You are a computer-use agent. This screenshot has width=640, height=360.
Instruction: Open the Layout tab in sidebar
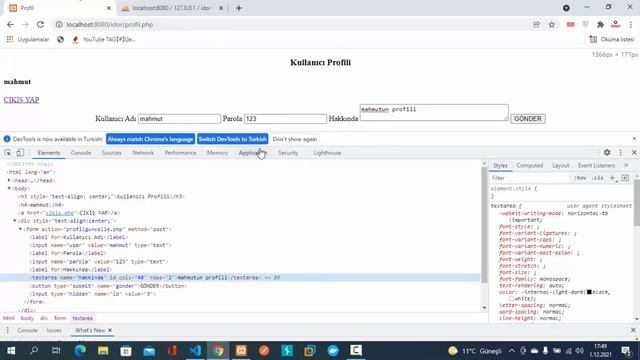(560, 165)
